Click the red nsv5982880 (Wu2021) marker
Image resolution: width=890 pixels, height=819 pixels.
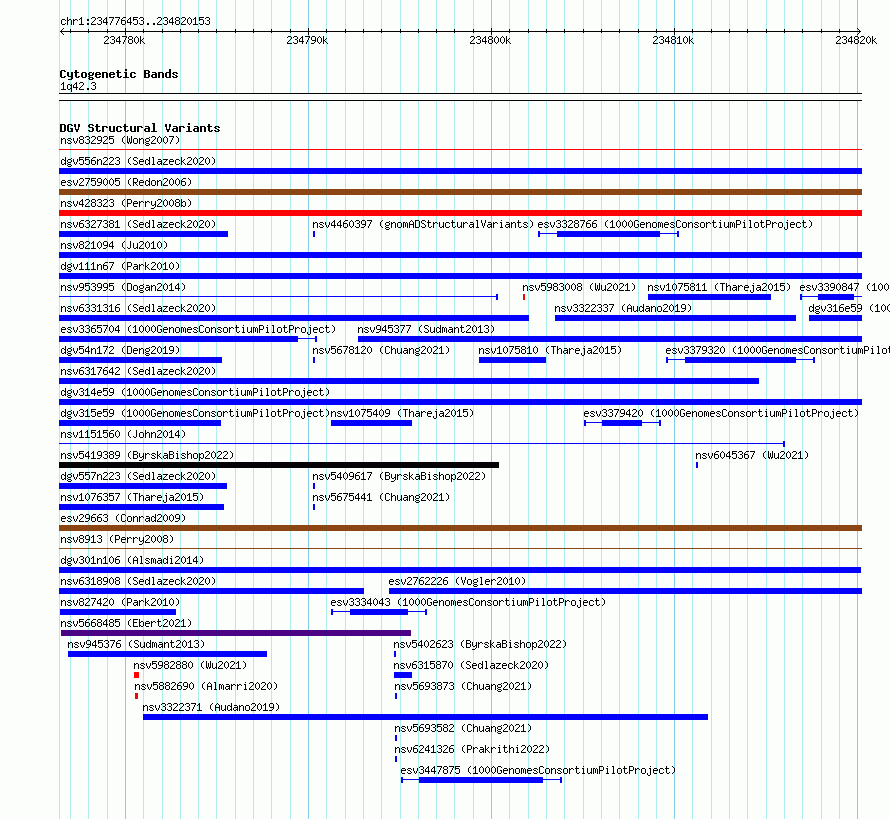coord(136,675)
